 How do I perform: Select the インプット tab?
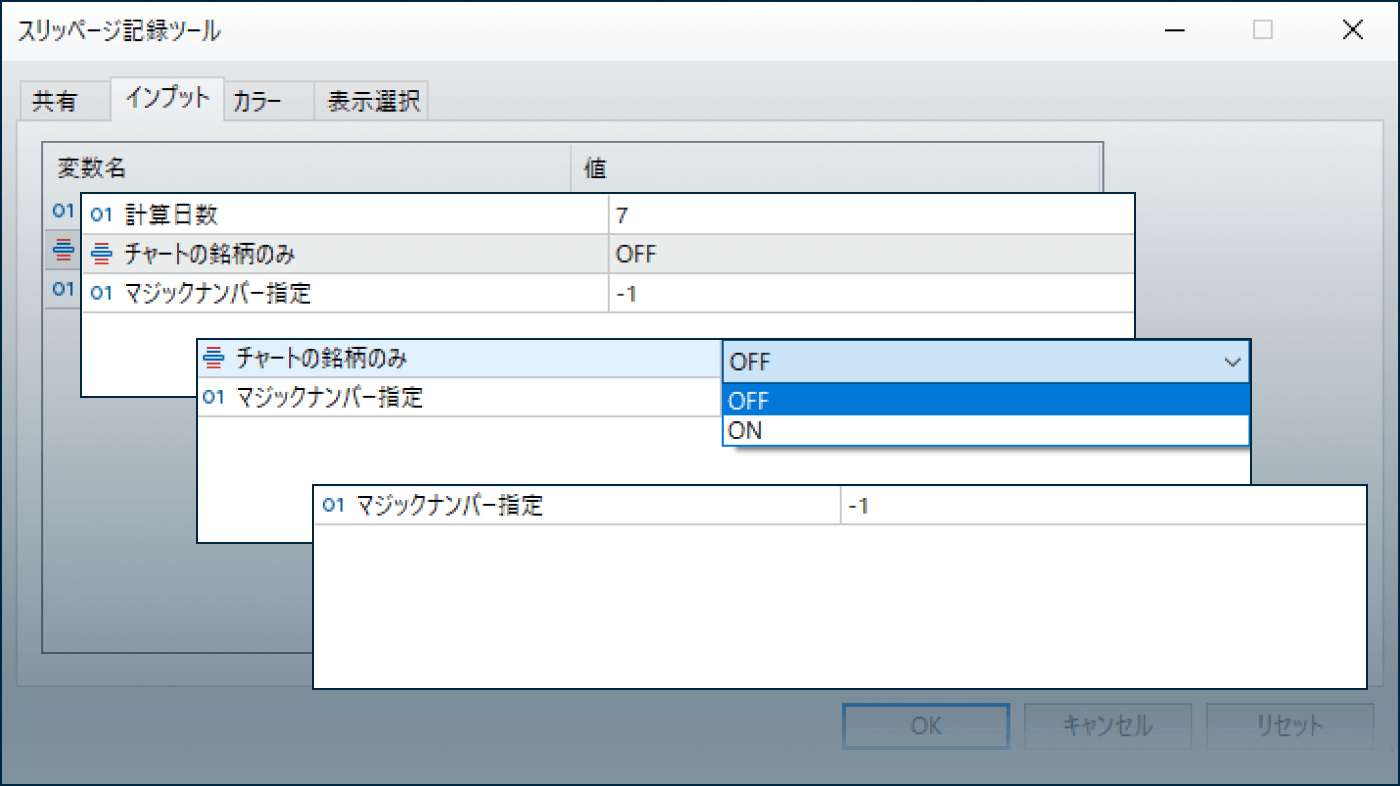pyautogui.click(x=167, y=99)
